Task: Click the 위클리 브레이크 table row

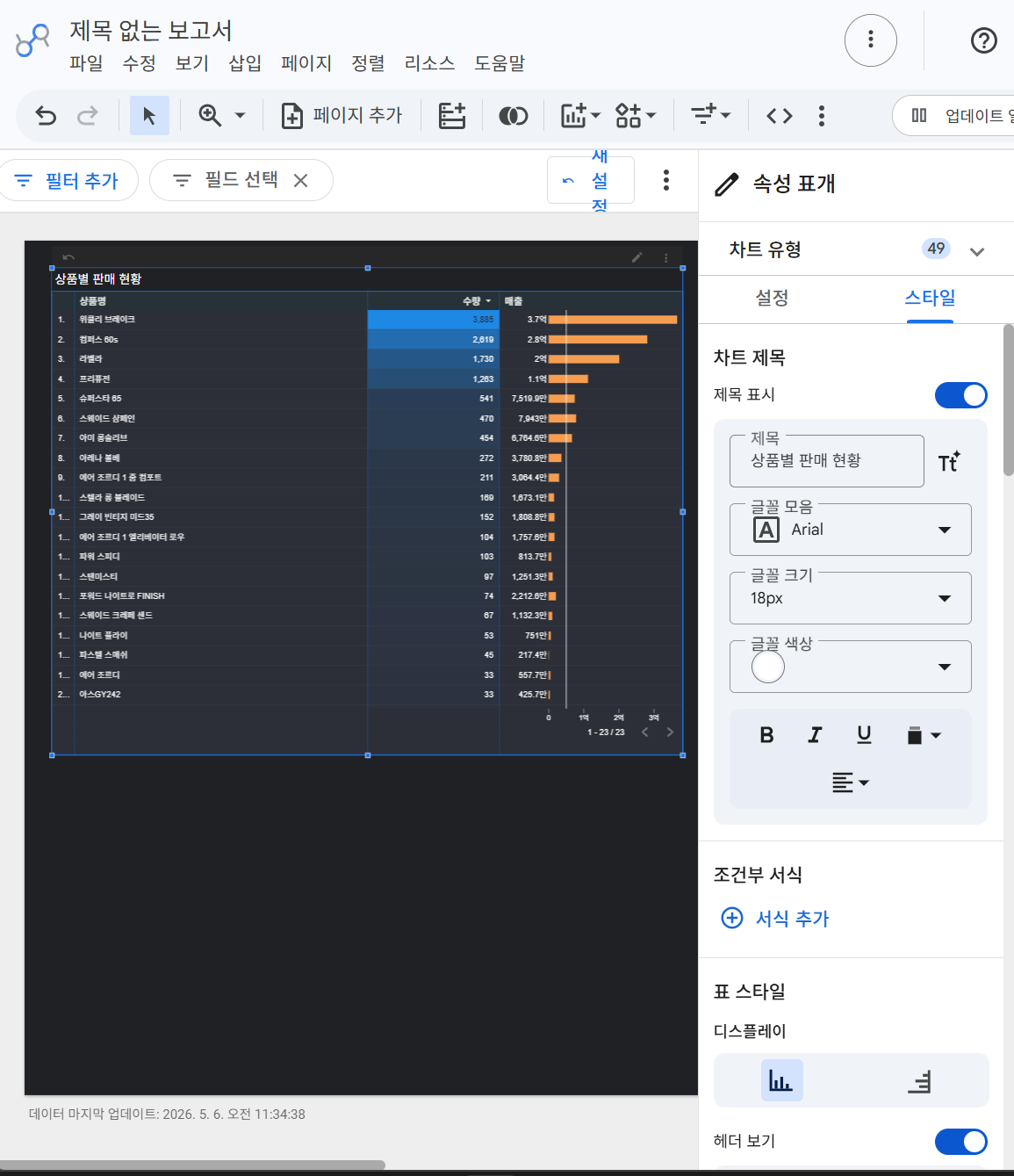Action: coord(367,320)
